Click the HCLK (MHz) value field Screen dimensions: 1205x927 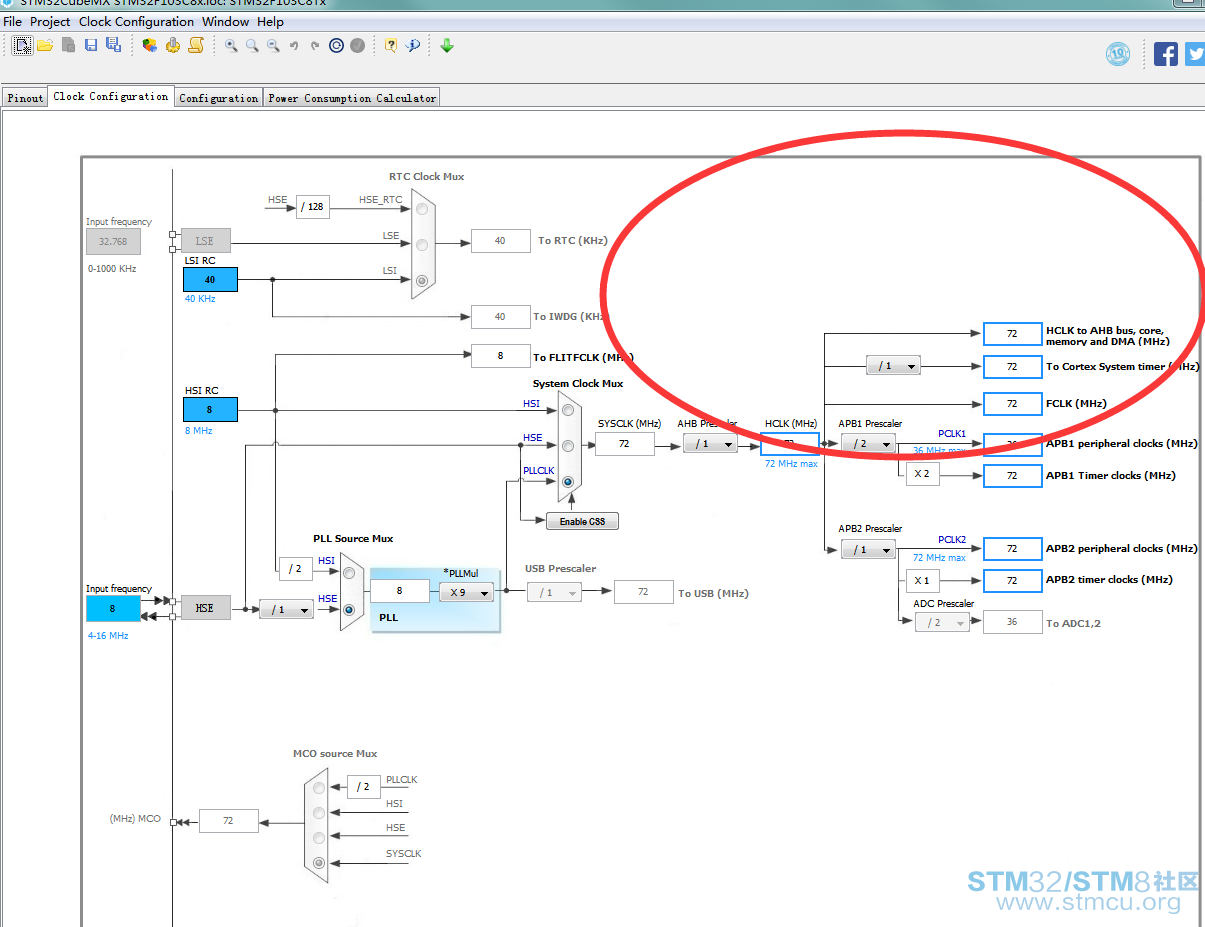[x=790, y=444]
